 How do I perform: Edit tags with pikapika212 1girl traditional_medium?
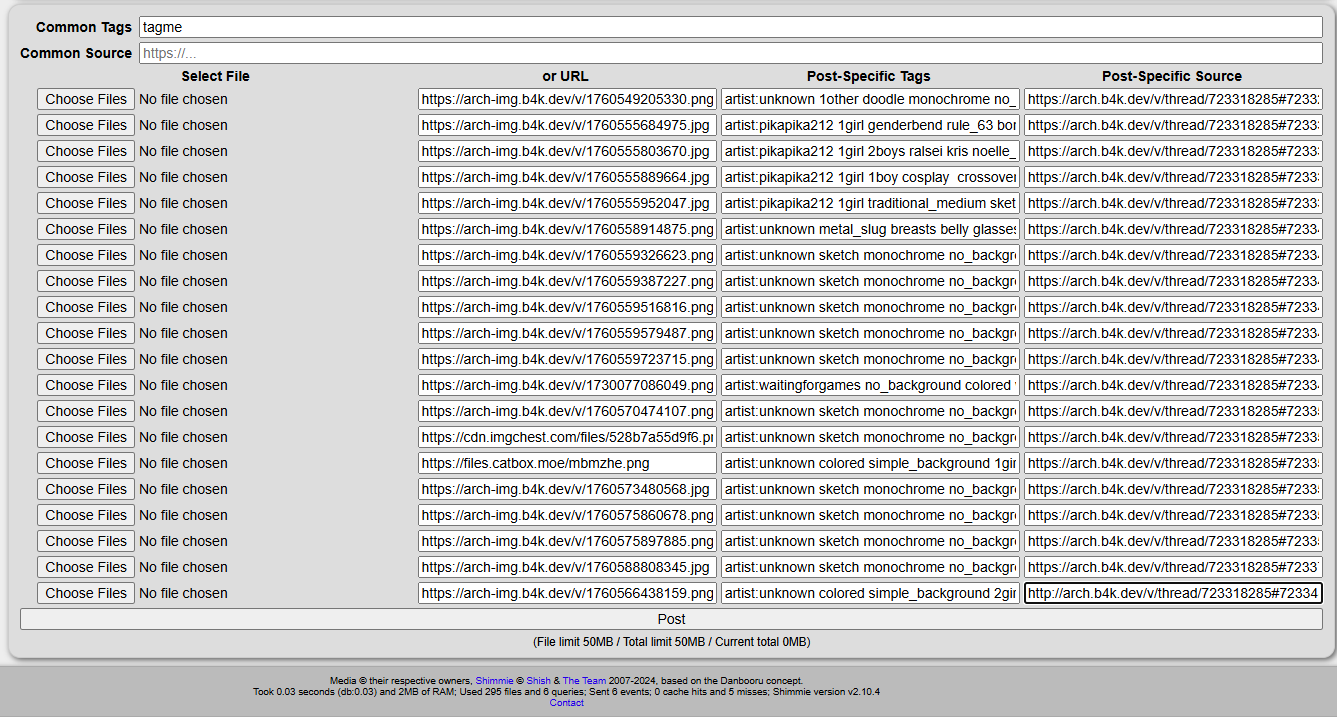[870, 203]
